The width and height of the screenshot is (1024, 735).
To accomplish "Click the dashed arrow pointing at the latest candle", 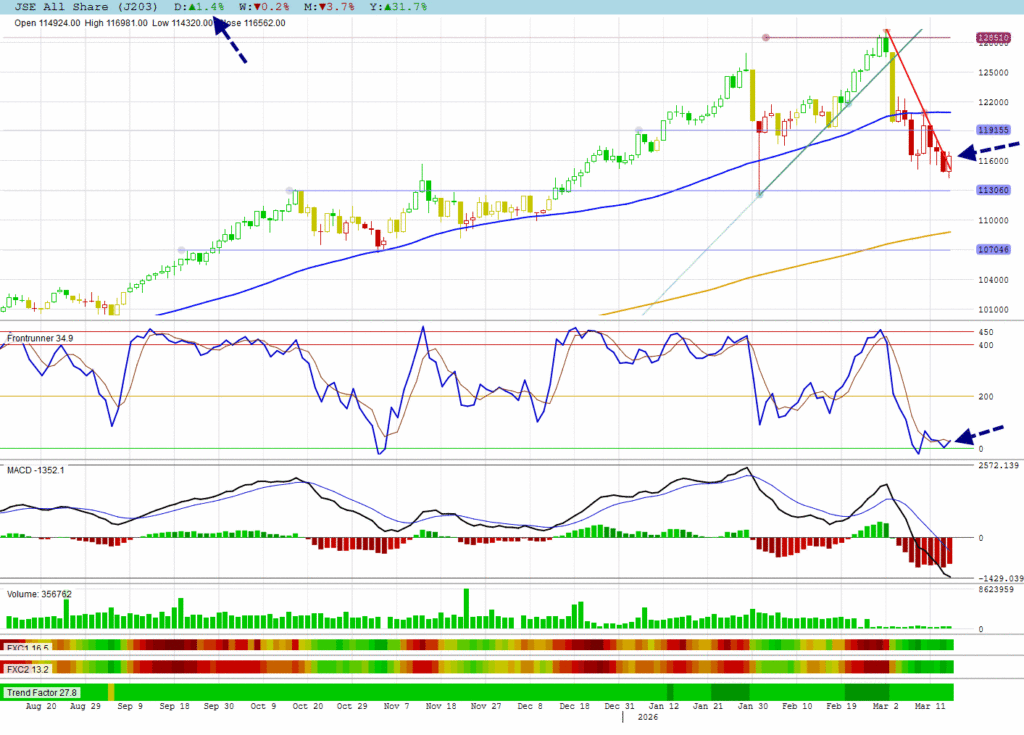I will (988, 150).
